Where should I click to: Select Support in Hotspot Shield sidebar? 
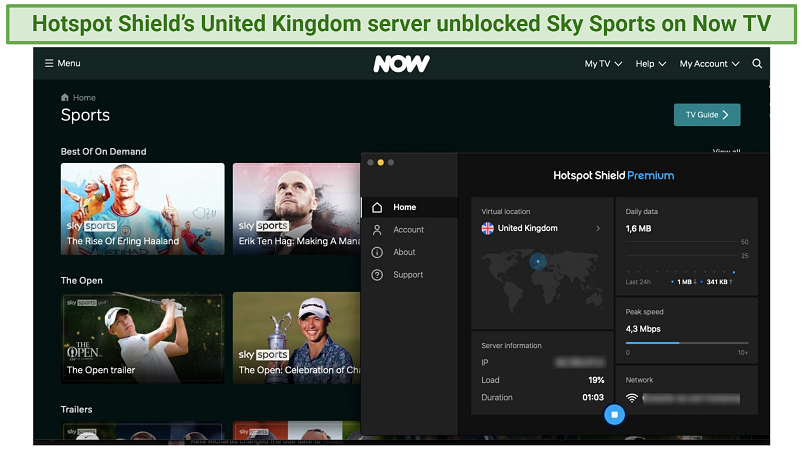[410, 275]
